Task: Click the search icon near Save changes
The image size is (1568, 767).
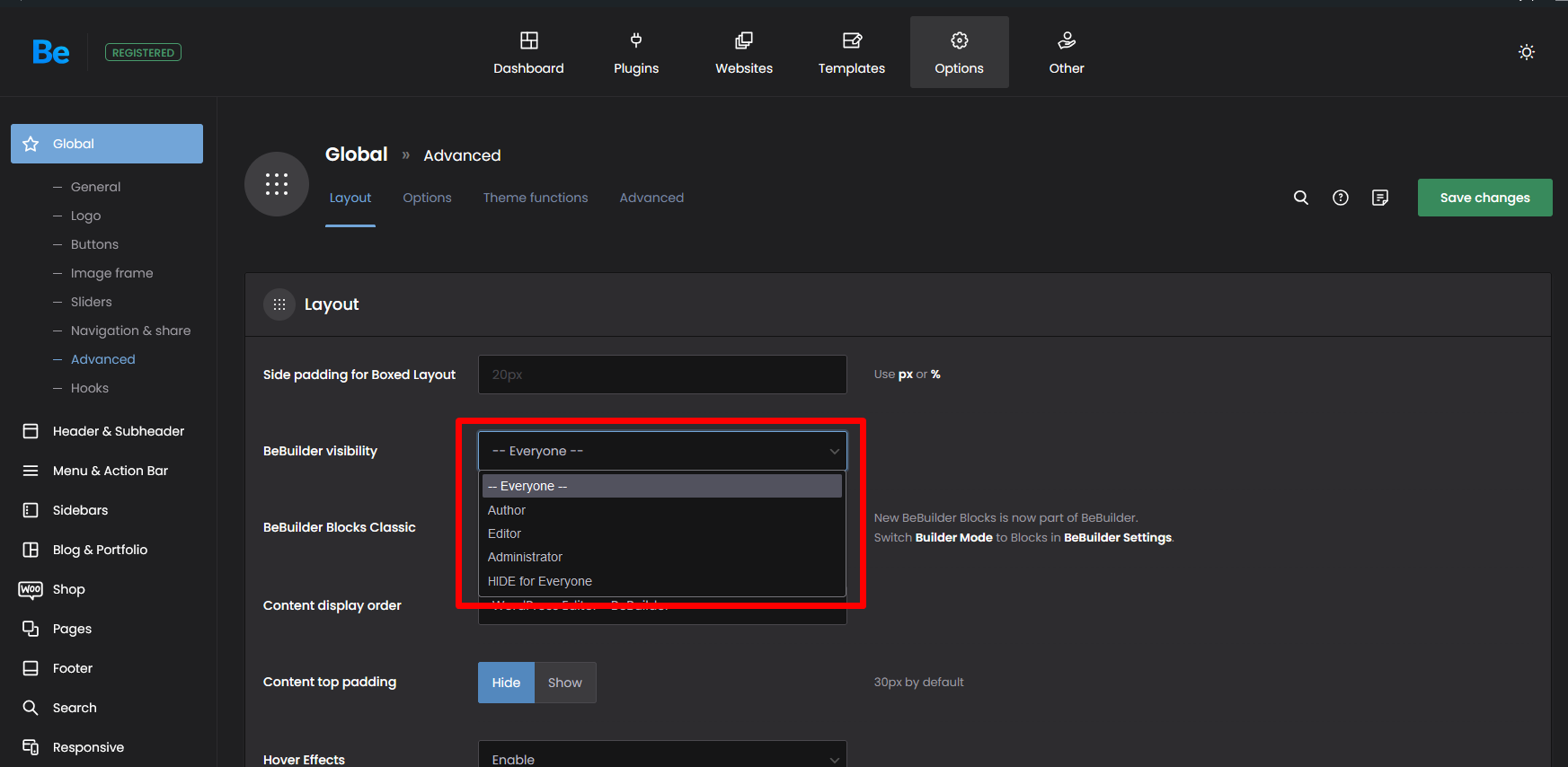Action: [1301, 198]
